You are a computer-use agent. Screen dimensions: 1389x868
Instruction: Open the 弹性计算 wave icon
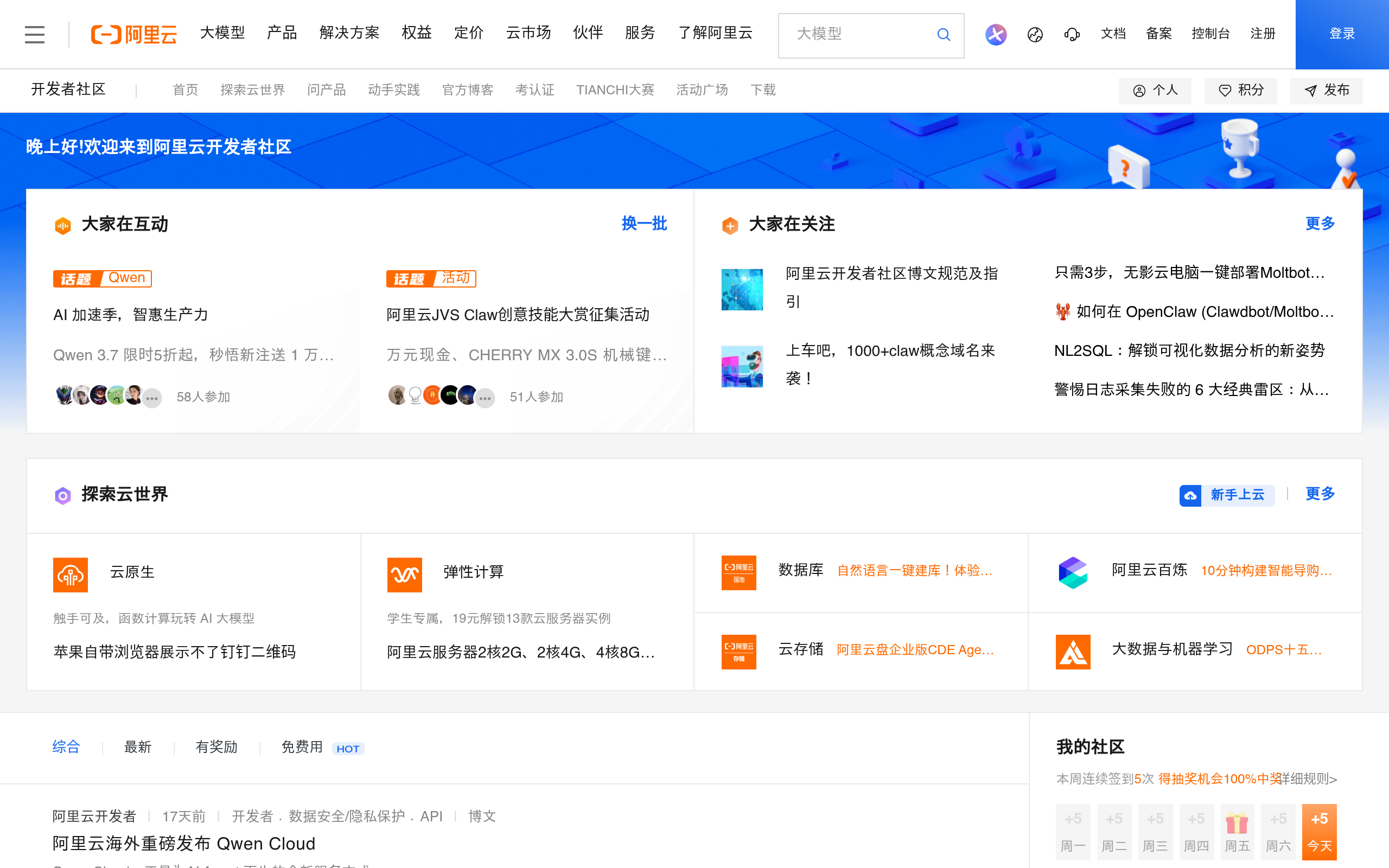(x=405, y=575)
